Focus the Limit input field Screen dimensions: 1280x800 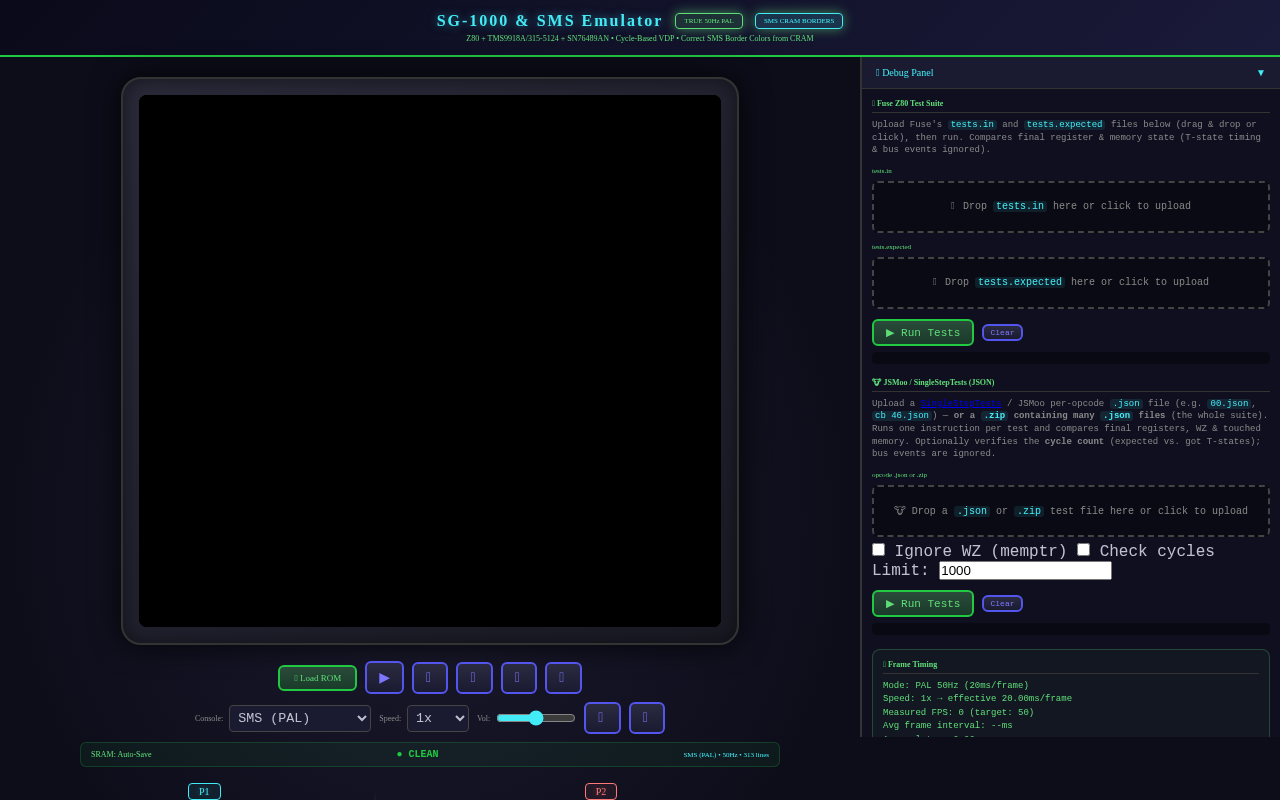click(x=1025, y=571)
